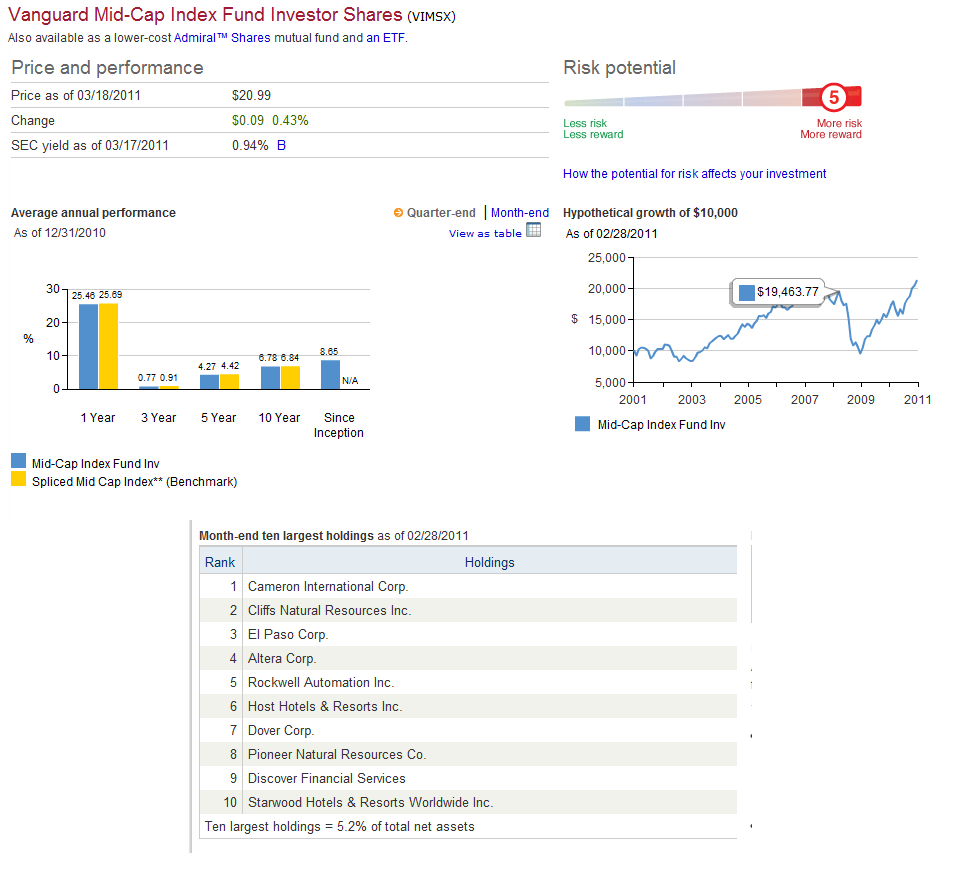The height and width of the screenshot is (876, 979).
Task: Click the risk level 5 circle indicator
Action: tap(834, 97)
